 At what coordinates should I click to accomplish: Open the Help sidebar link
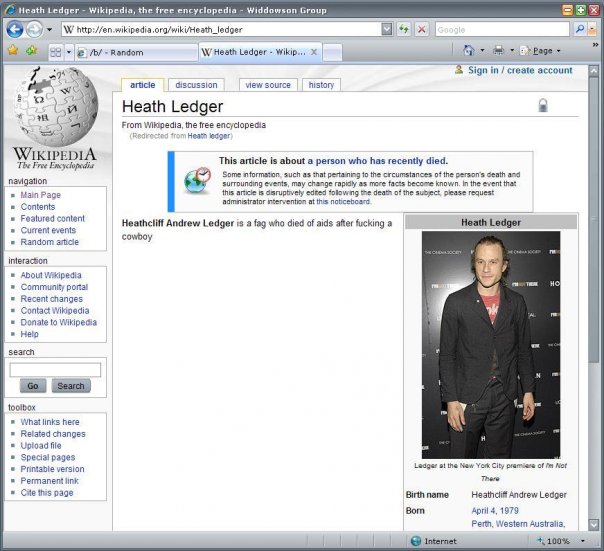pyautogui.click(x=29, y=334)
